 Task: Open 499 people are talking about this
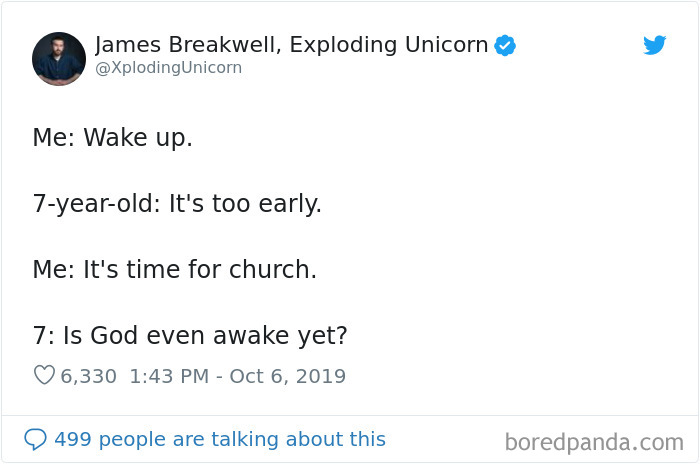[220, 439]
